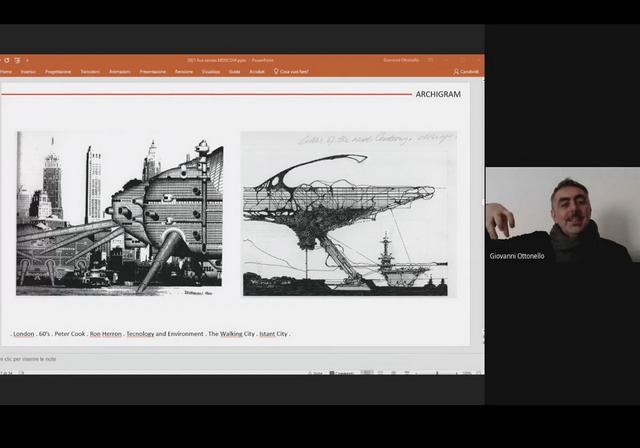Image resolution: width=640 pixels, height=448 pixels.
Task: Click the 'Cosa vuoi fare?' lightbulb search
Action: pyautogui.click(x=295, y=72)
